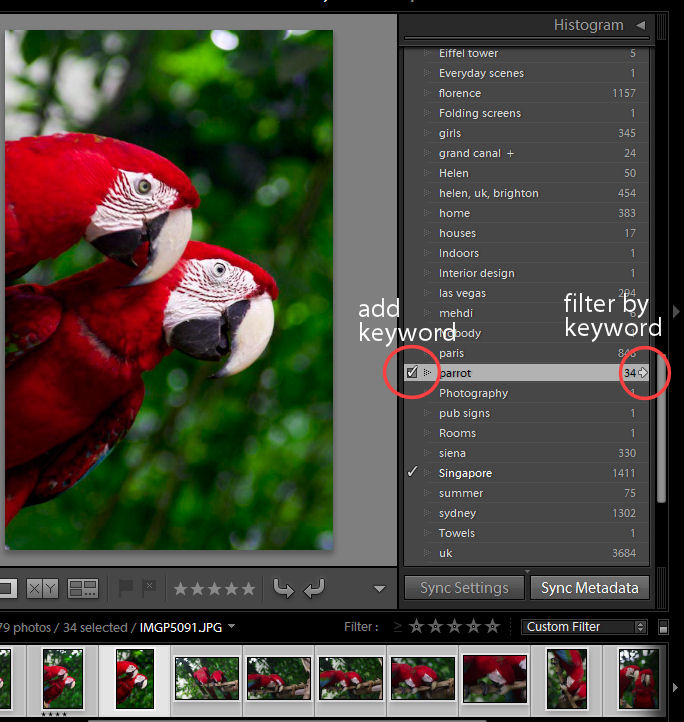Filter by one star in filmstrip filter
The width and height of the screenshot is (684, 722).
417,627
